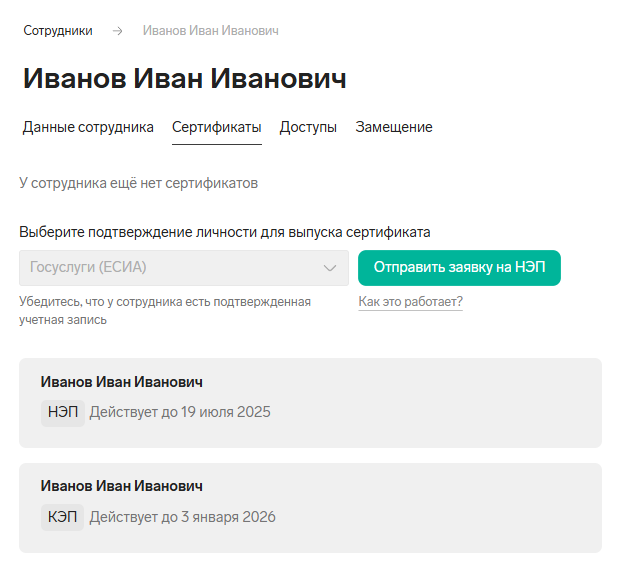Click Иванов Иван Иванович breadcrumb item
Screen dimensions: 618x569
click(x=210, y=31)
